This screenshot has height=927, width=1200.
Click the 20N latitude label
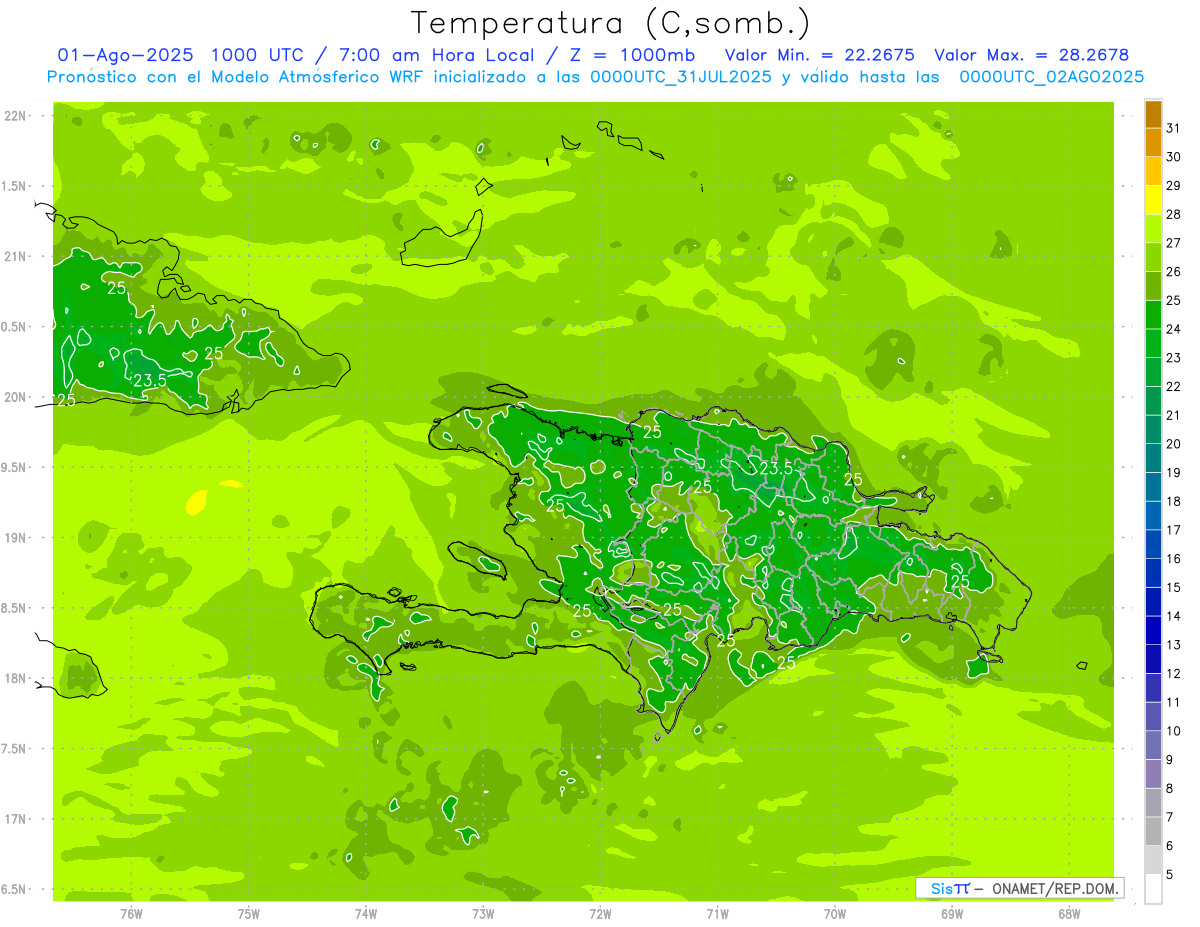point(15,397)
